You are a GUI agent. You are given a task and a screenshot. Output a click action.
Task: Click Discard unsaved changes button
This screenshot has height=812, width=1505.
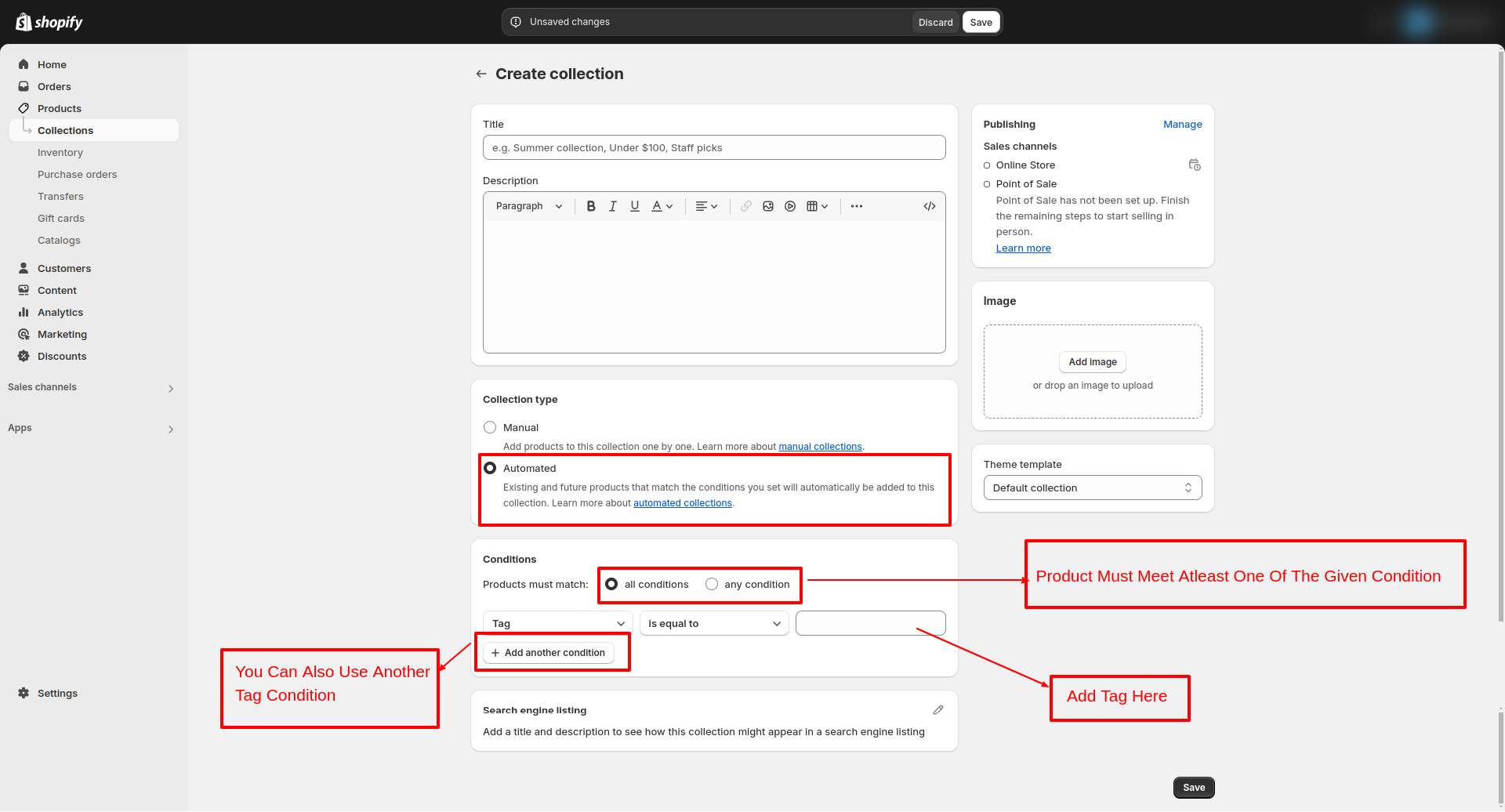pos(936,22)
